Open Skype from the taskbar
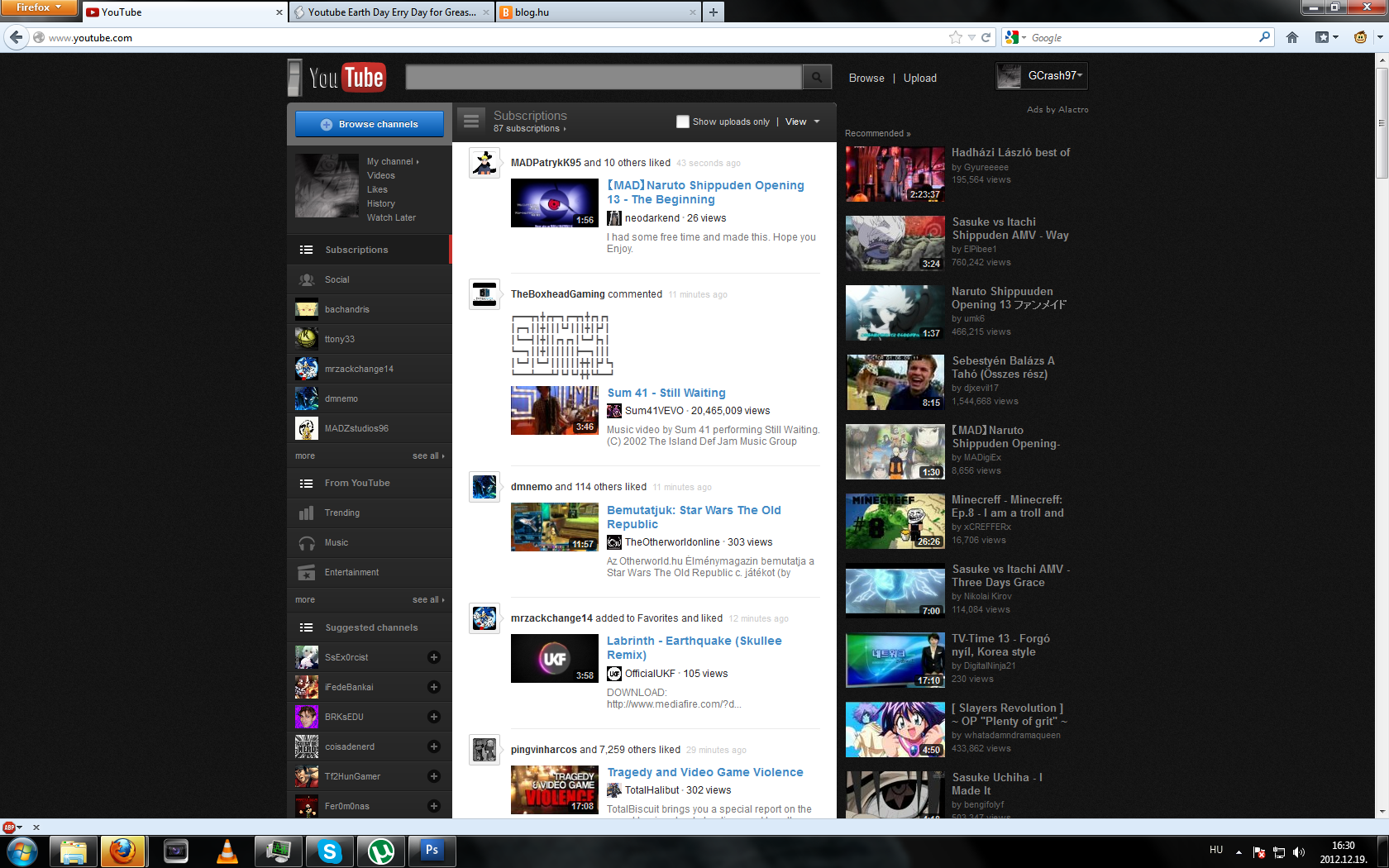The image size is (1389, 868). tap(330, 851)
